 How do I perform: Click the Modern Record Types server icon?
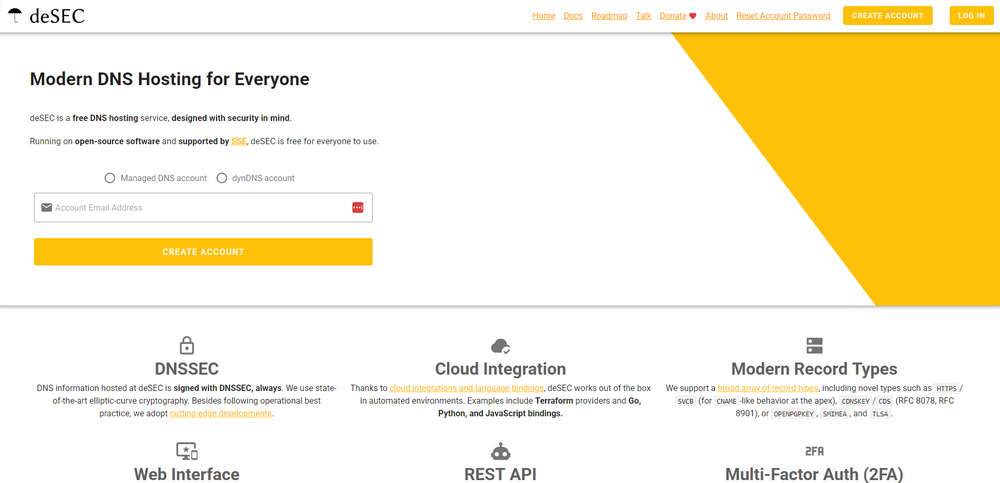tap(814, 346)
